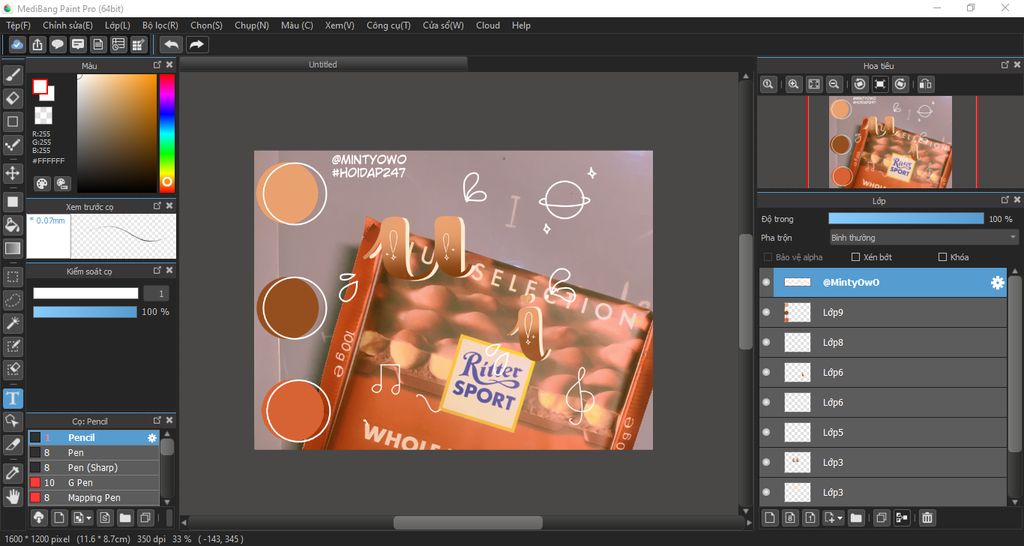Hide the Lớp5 layer

pos(767,432)
